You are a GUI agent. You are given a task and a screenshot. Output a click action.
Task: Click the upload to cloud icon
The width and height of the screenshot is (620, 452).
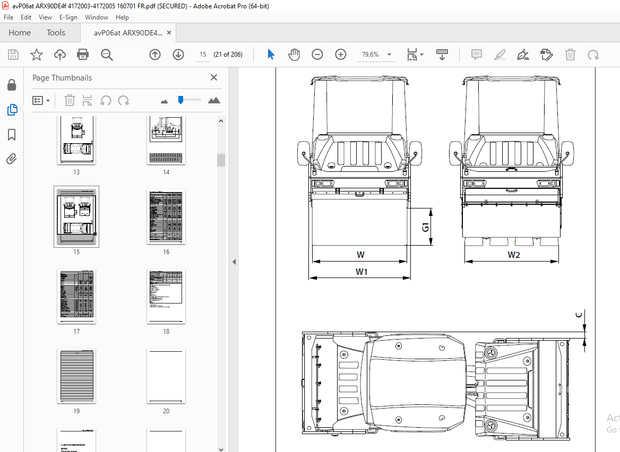tap(60, 55)
